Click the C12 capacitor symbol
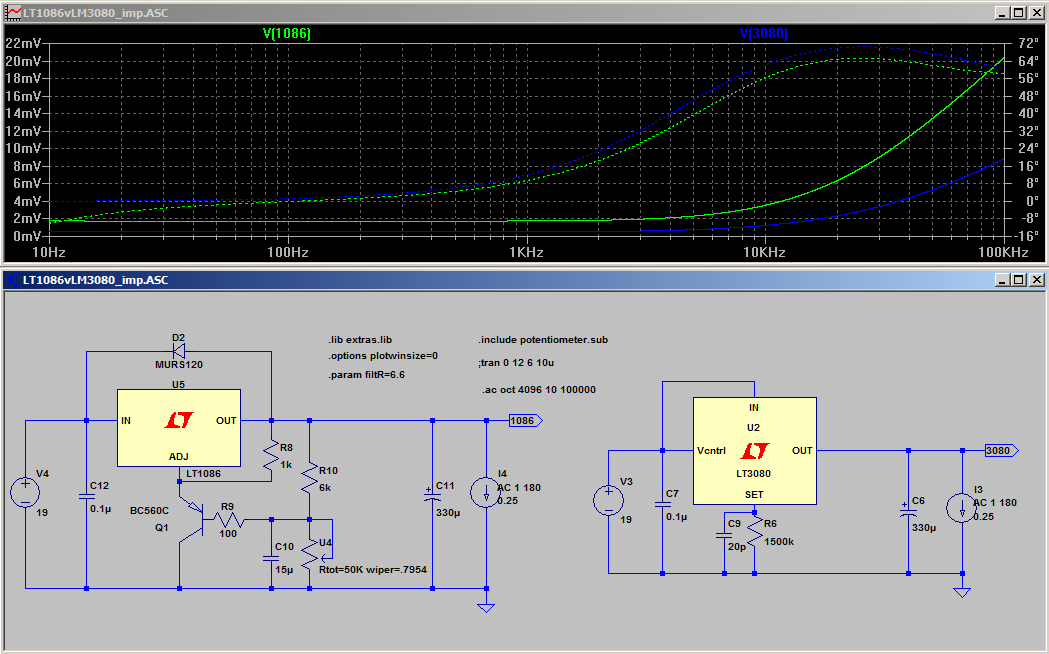Screen dimensions: 1049x654 [x=86, y=497]
